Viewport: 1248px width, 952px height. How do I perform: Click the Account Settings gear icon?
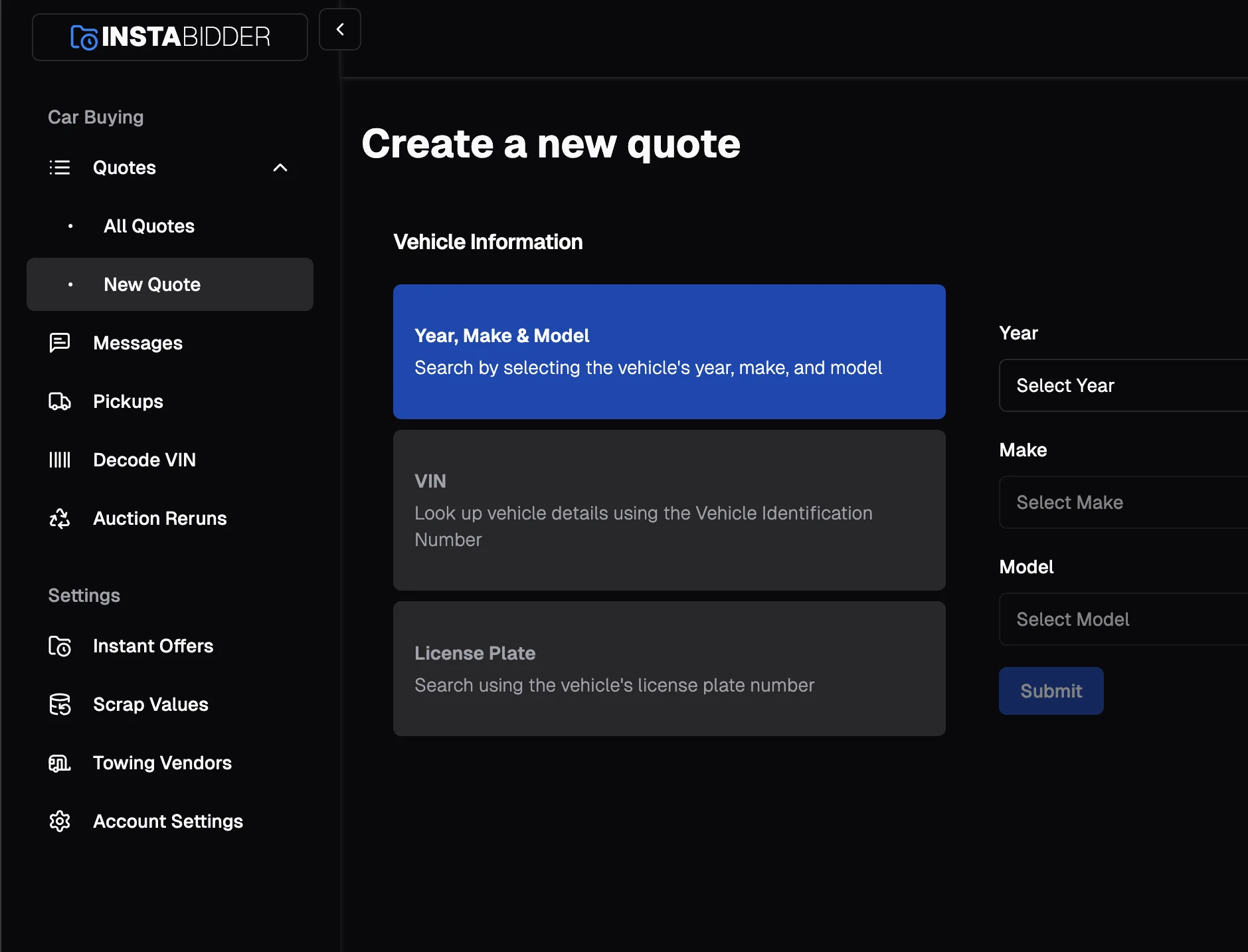[x=60, y=821]
